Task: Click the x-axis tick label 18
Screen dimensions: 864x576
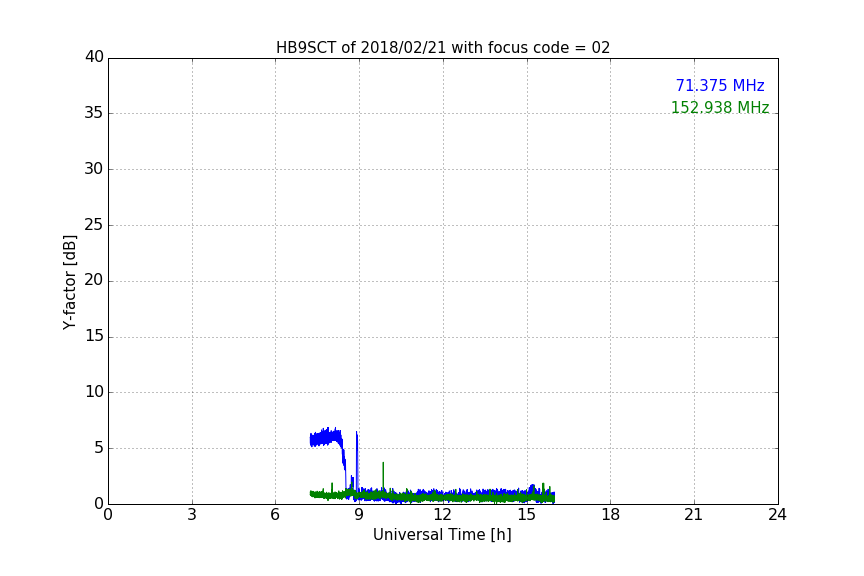Action: [x=611, y=515]
